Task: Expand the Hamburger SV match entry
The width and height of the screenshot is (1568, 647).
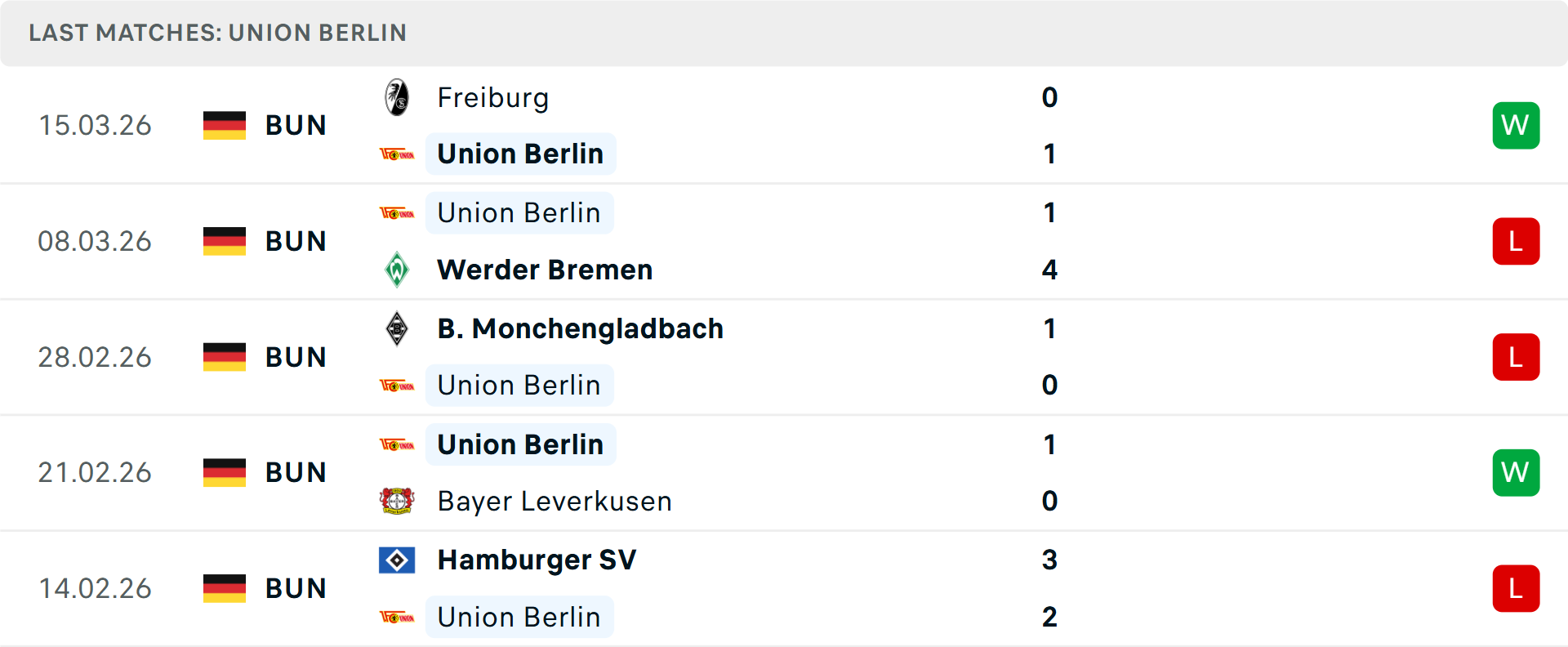Action: click(784, 587)
